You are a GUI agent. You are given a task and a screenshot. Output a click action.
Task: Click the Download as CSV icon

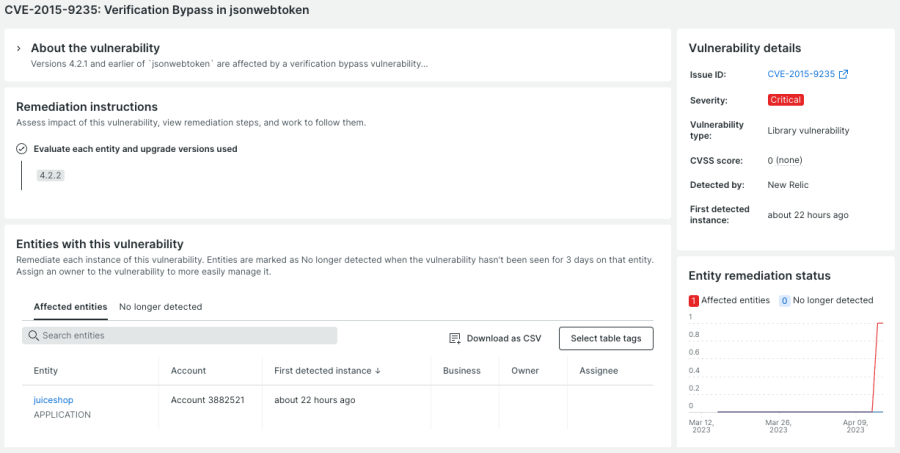(455, 339)
